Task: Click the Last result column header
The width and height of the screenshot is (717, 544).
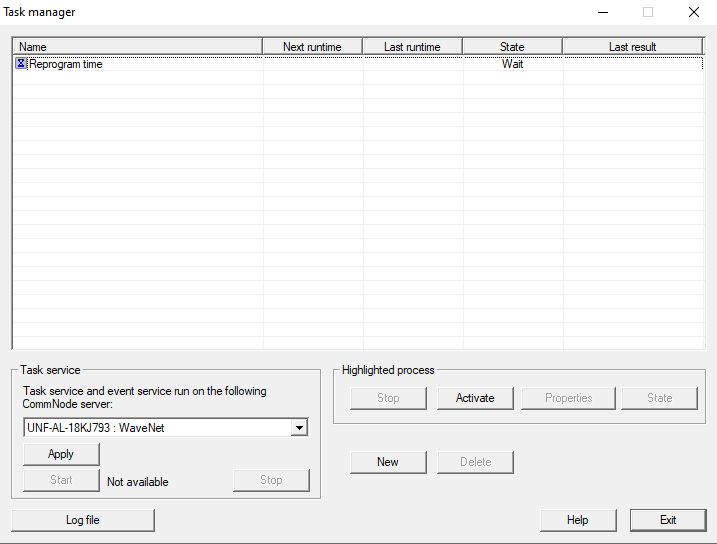Action: pyautogui.click(x=632, y=47)
